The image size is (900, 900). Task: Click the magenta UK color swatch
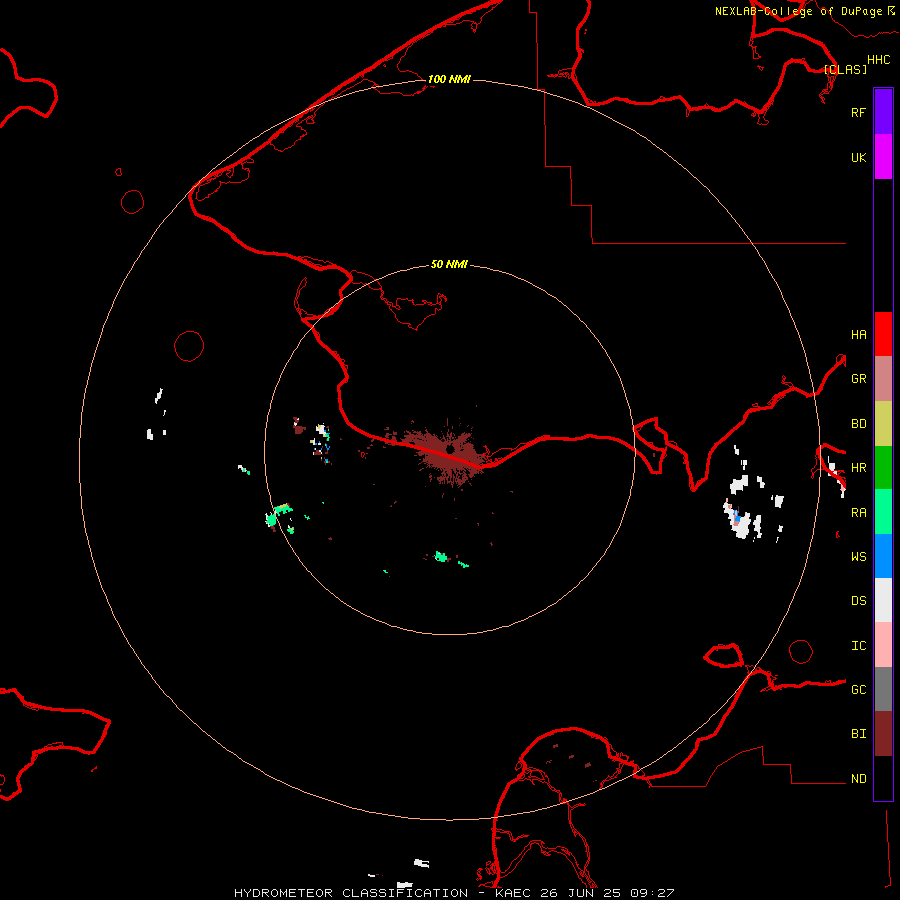(883, 157)
